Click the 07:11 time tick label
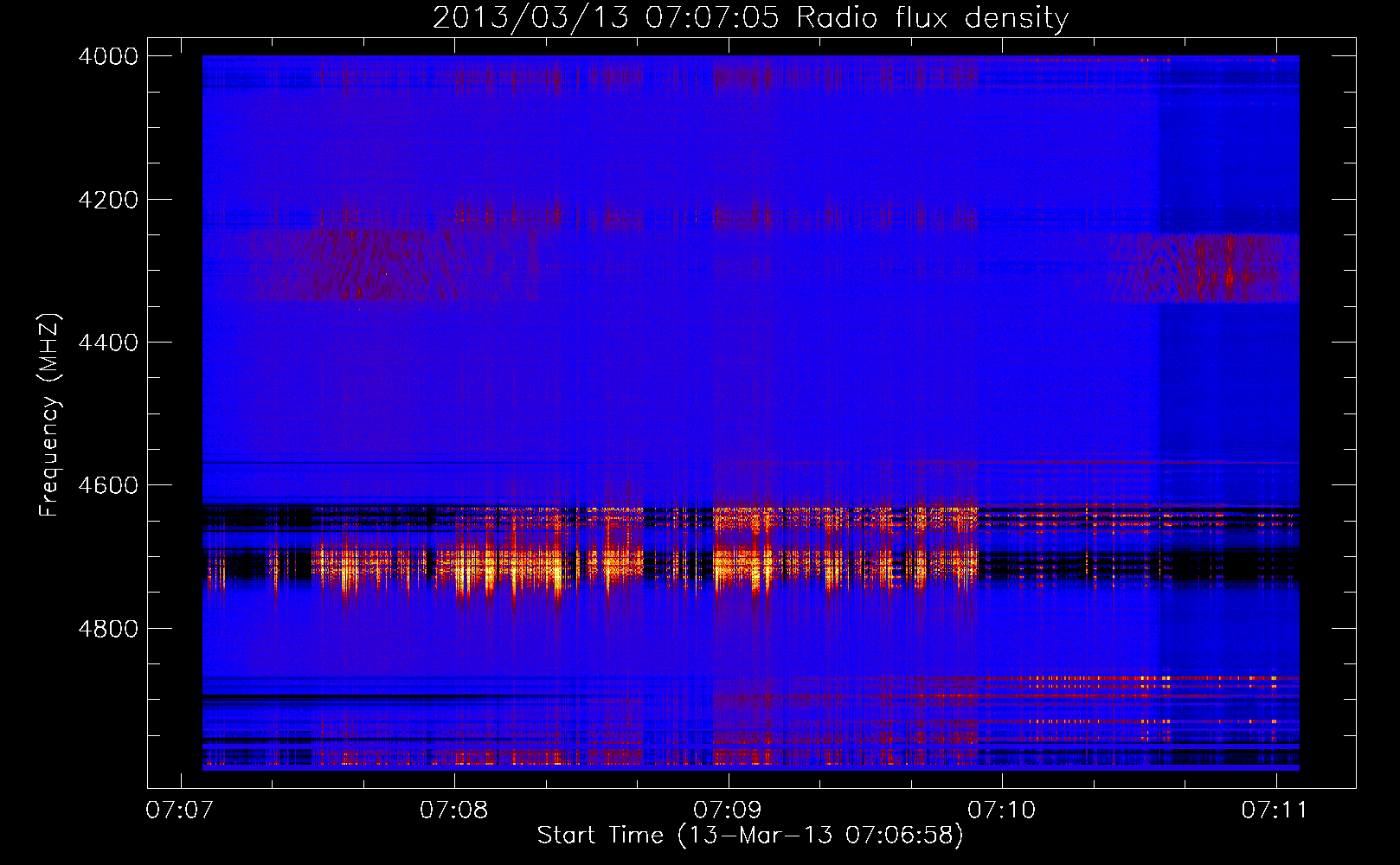1400x865 pixels. coord(1275,810)
